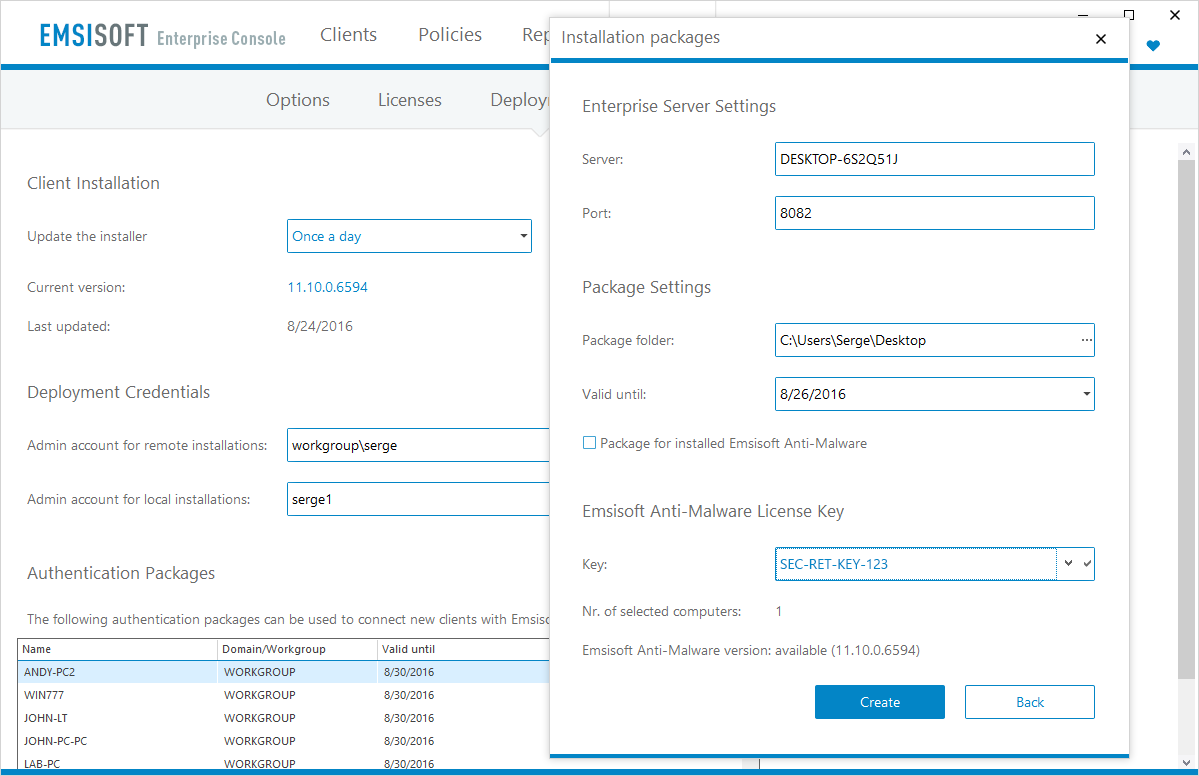Browse for package folder via ellipsis button
Screen dimensions: 1199x776
click(1086, 340)
